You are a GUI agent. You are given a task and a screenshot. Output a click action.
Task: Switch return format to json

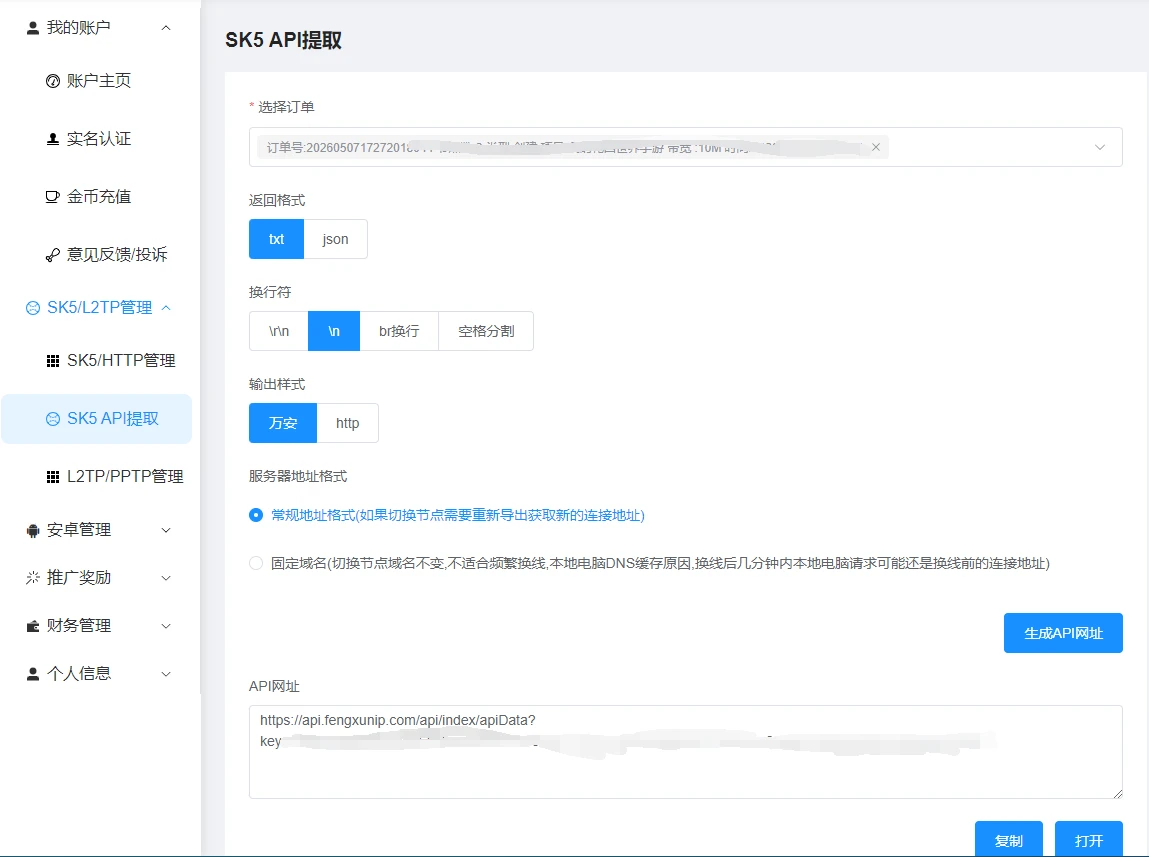click(x=336, y=239)
